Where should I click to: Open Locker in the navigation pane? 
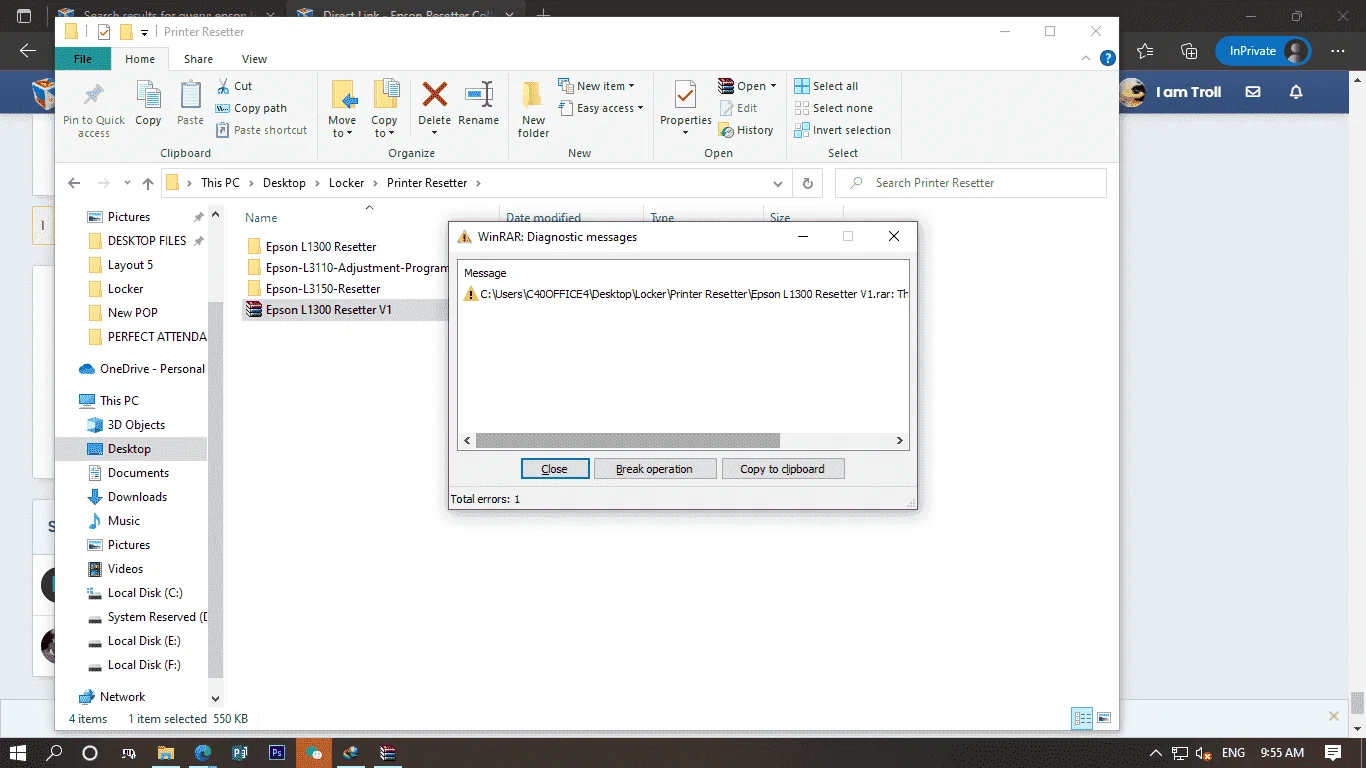pyautogui.click(x=125, y=288)
